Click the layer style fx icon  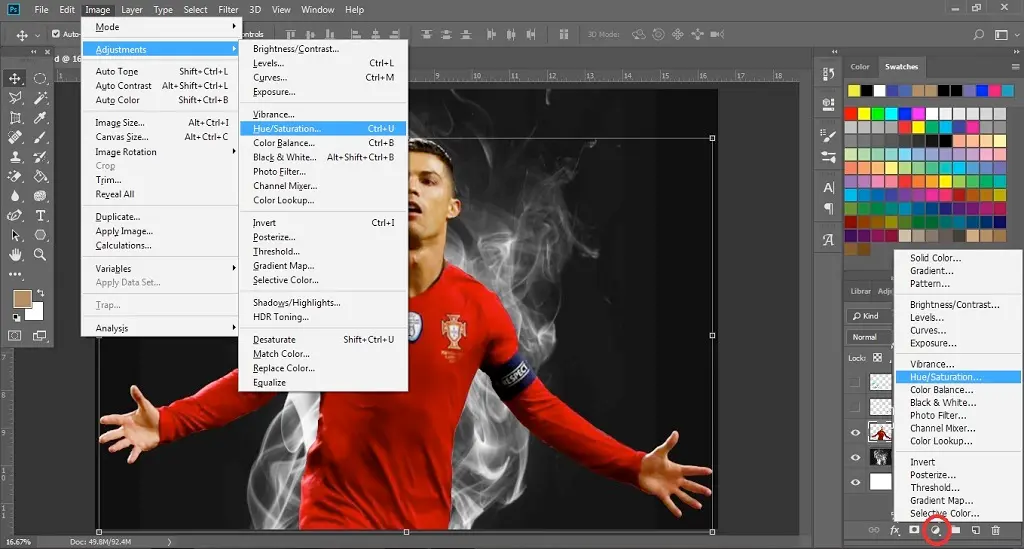coord(895,530)
